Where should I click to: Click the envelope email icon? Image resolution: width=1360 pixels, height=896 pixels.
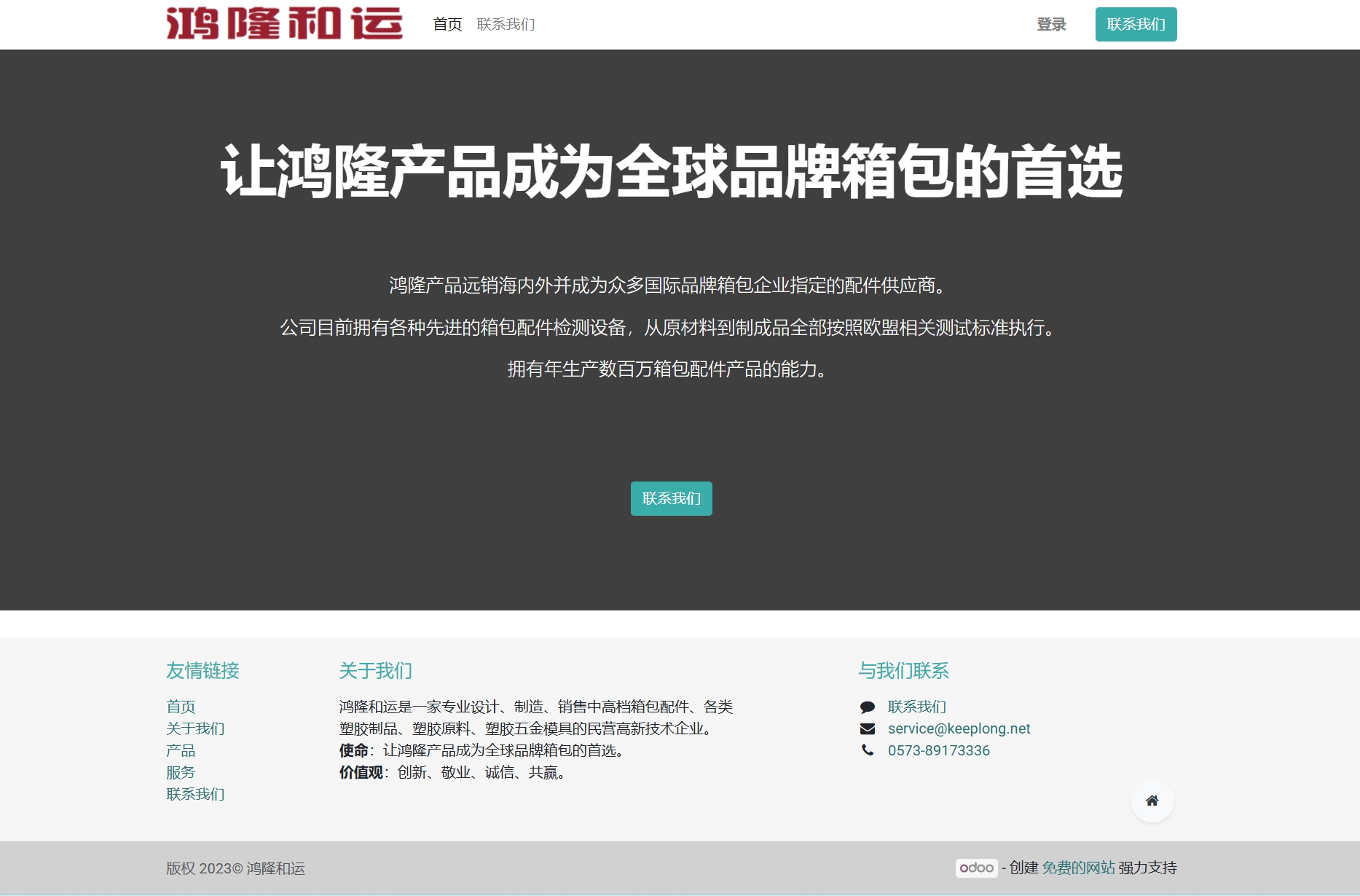coord(867,729)
